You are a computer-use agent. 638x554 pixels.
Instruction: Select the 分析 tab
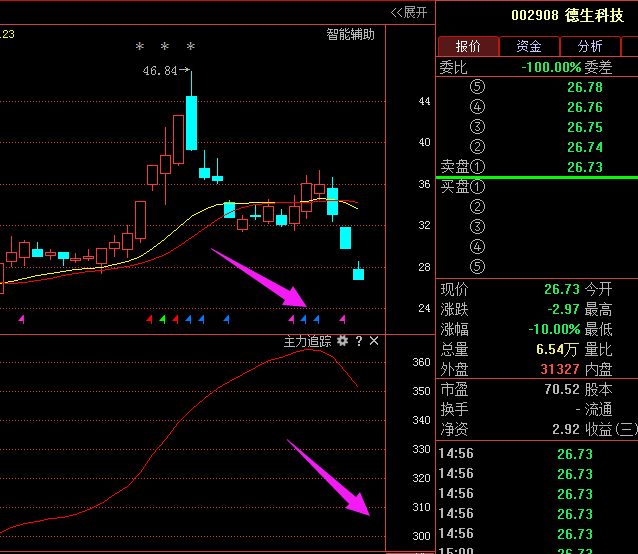pyautogui.click(x=590, y=46)
